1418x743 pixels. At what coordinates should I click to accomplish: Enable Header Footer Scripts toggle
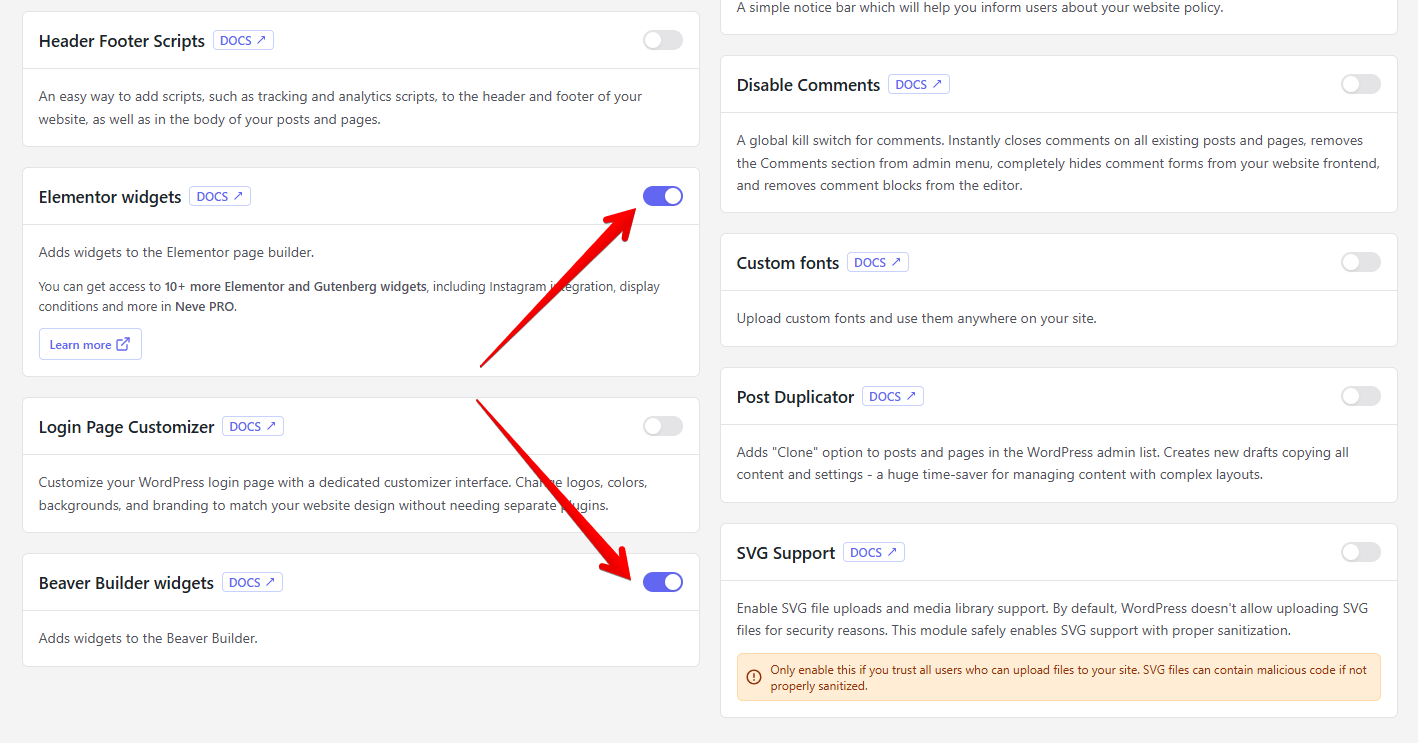662,40
